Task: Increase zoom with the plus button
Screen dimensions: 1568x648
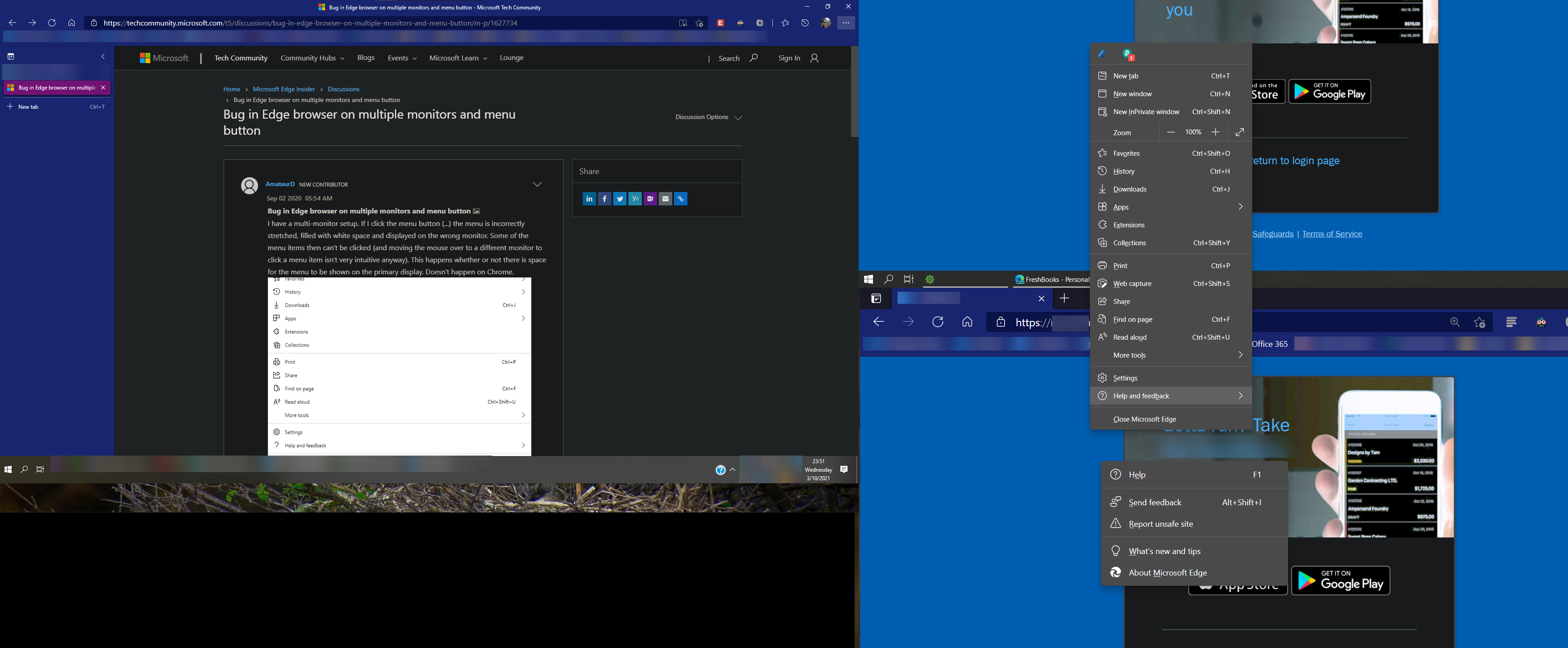Action: [x=1216, y=132]
